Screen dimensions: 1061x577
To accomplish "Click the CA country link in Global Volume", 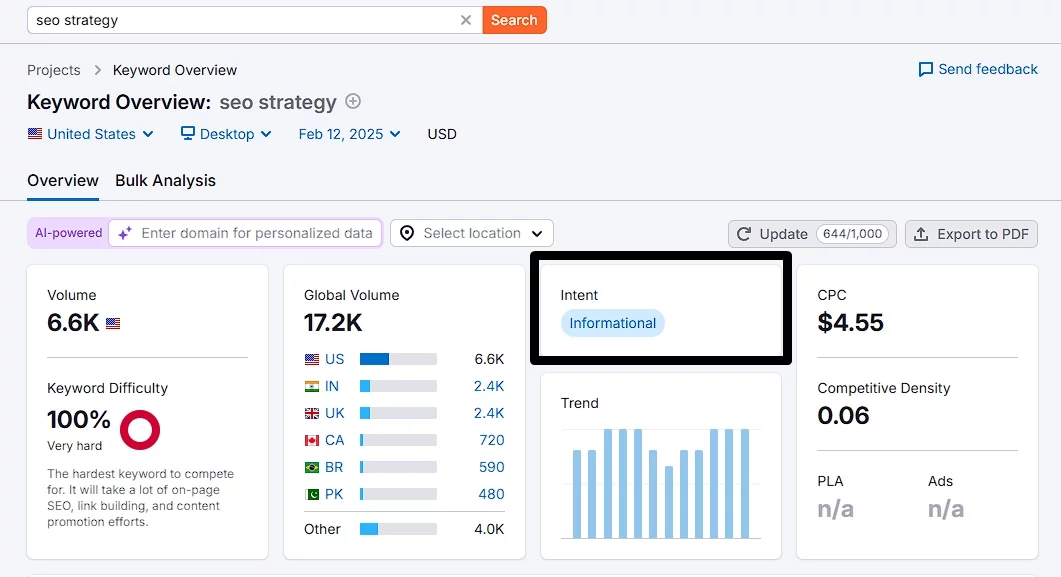I will click(x=334, y=440).
